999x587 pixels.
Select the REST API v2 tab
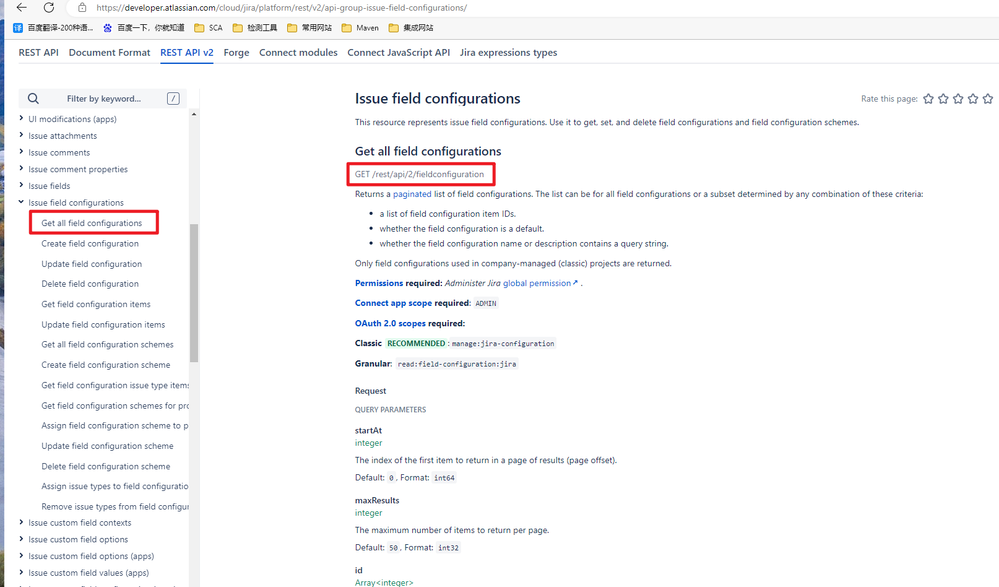[x=187, y=53]
